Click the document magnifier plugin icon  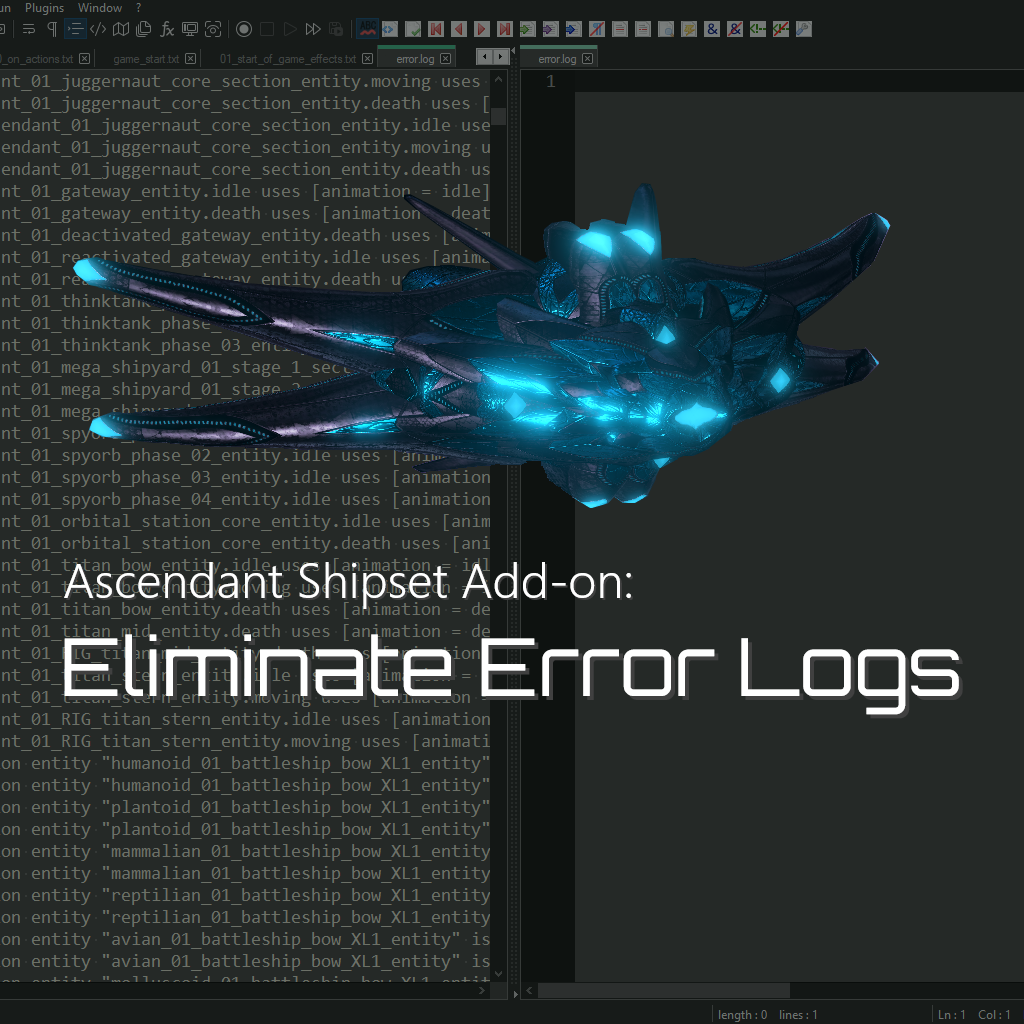point(666,29)
